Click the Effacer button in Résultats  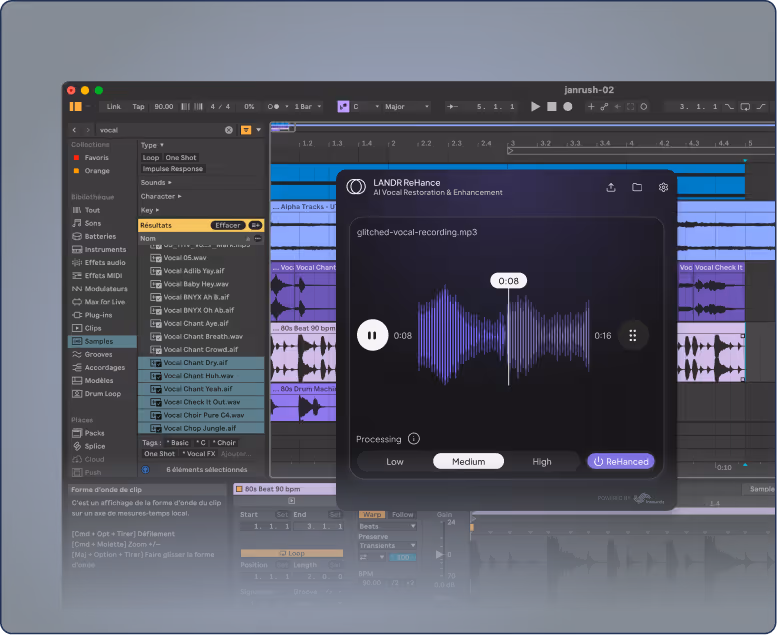tap(228, 225)
